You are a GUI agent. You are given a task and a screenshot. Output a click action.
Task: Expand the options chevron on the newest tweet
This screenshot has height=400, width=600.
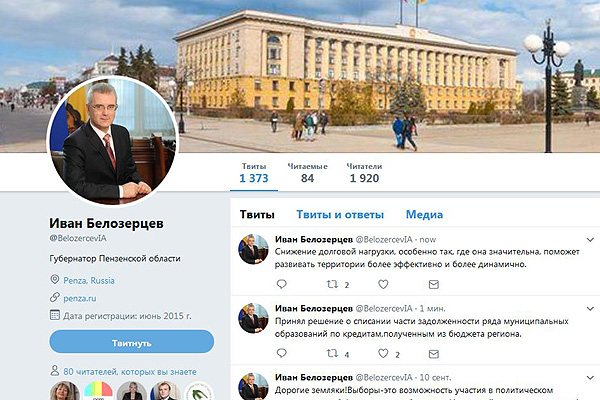(x=590, y=240)
